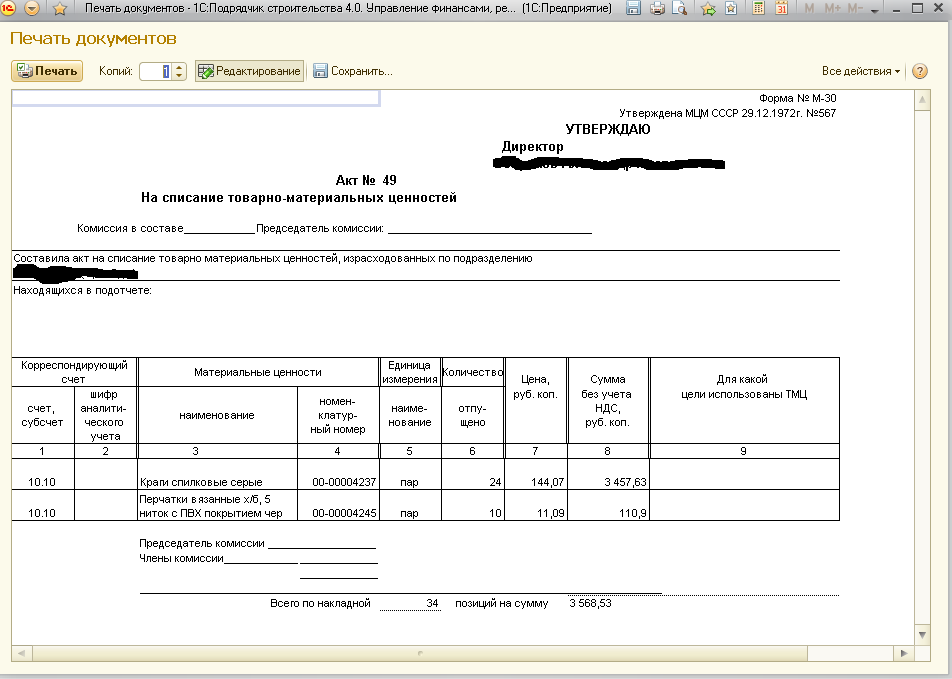Click the vertical scrollbar up arrow
The image size is (952, 679).
(922, 100)
